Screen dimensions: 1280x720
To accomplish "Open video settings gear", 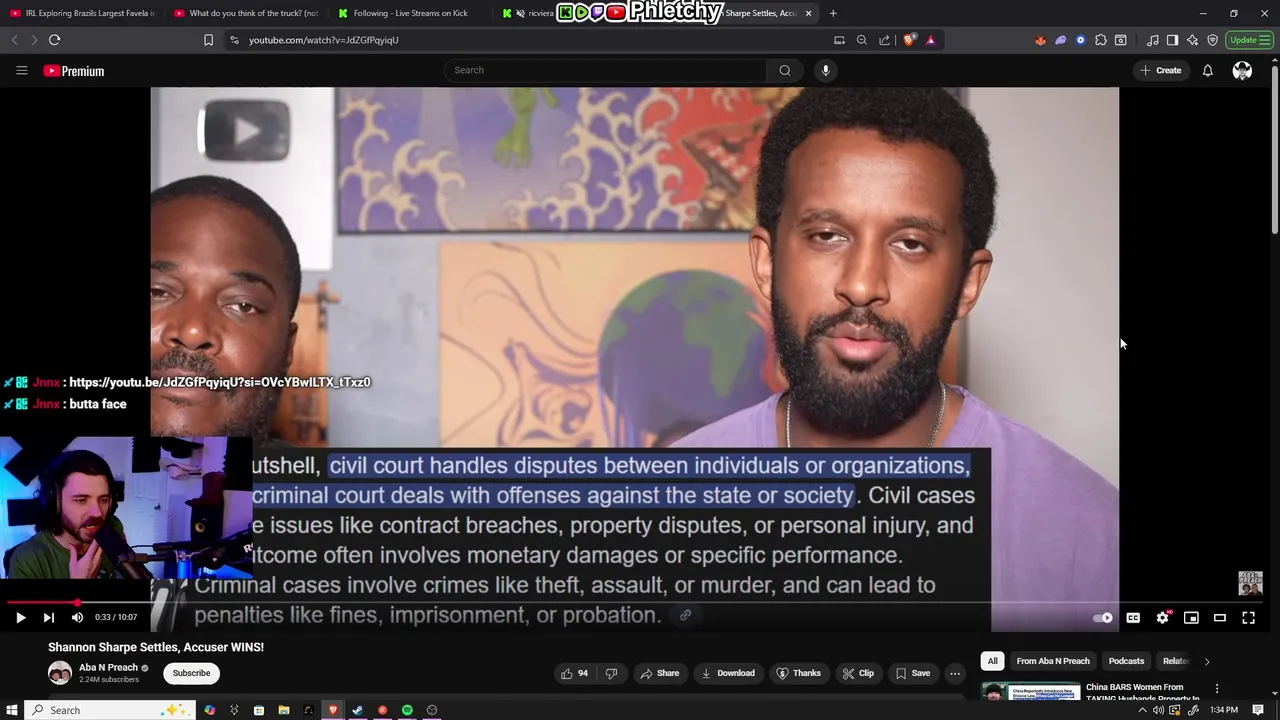I will click(x=1162, y=618).
